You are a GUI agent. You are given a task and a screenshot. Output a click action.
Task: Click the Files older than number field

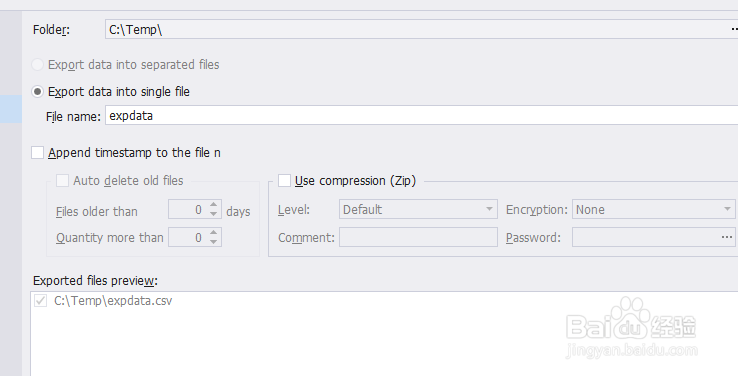pyautogui.click(x=188, y=209)
